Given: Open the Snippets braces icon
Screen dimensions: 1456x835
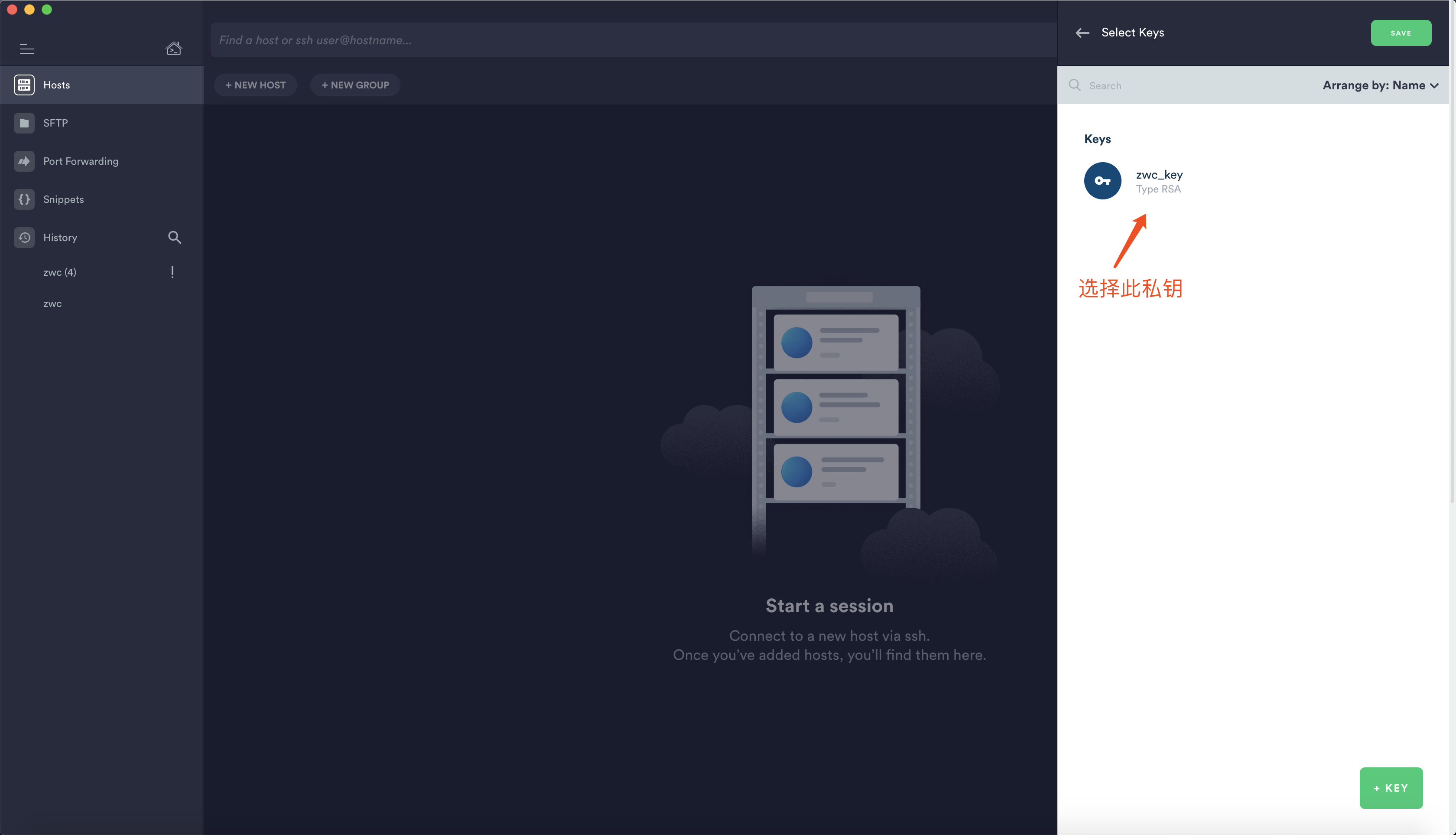Looking at the screenshot, I should pyautogui.click(x=24, y=199).
